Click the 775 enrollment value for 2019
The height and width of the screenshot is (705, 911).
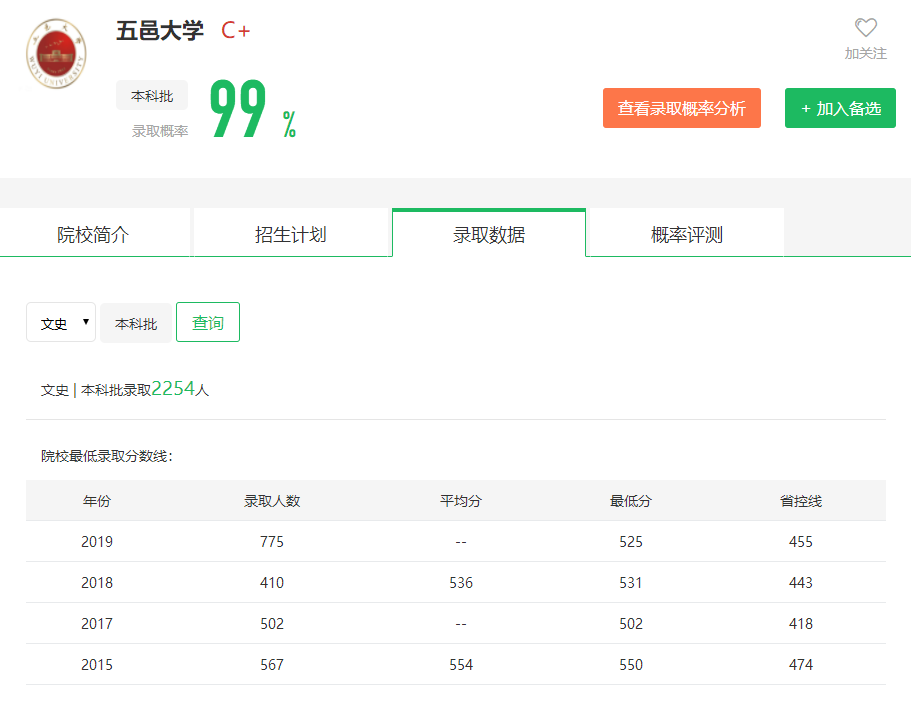(272, 542)
